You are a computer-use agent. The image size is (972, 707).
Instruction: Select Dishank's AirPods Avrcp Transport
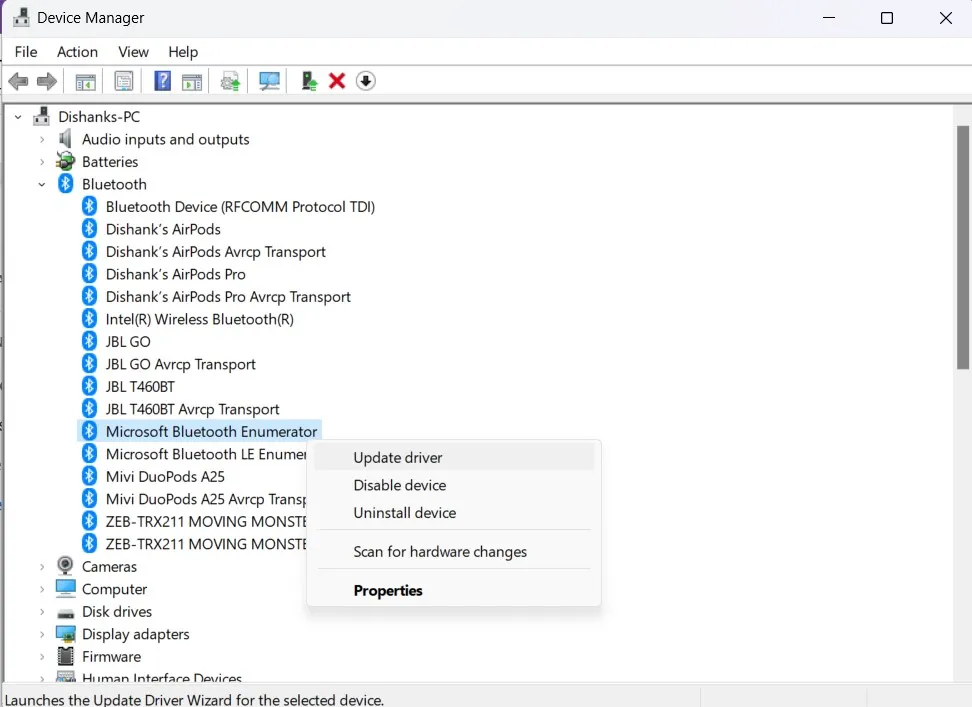click(216, 252)
